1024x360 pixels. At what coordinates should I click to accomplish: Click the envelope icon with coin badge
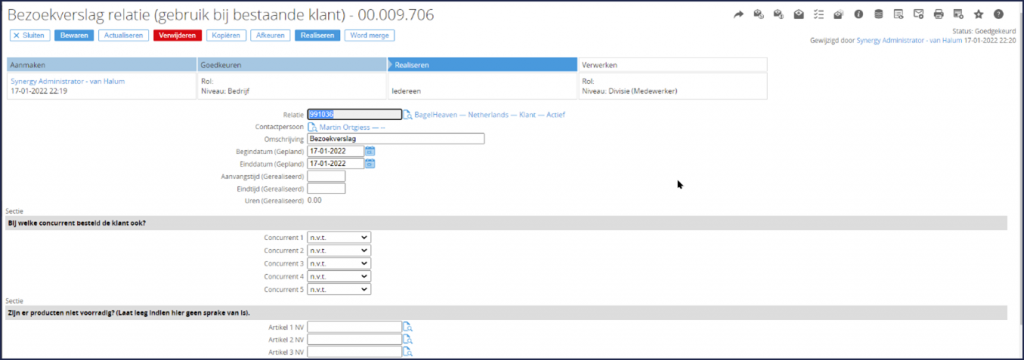pyautogui.click(x=759, y=14)
